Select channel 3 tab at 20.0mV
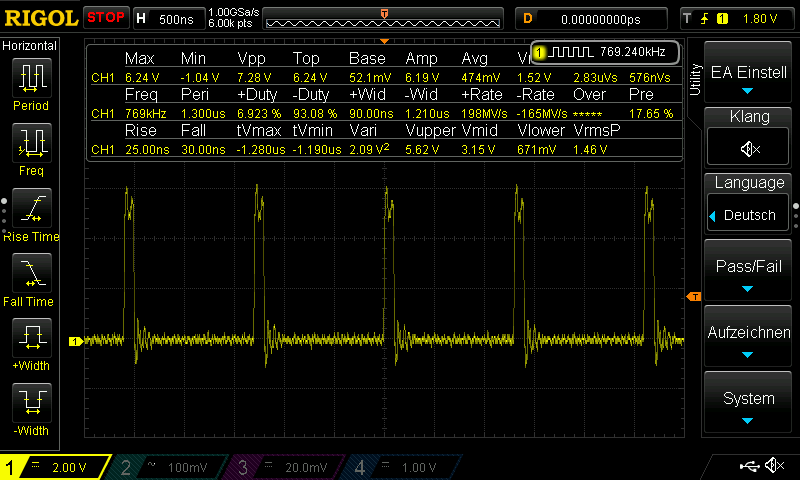 [286, 467]
